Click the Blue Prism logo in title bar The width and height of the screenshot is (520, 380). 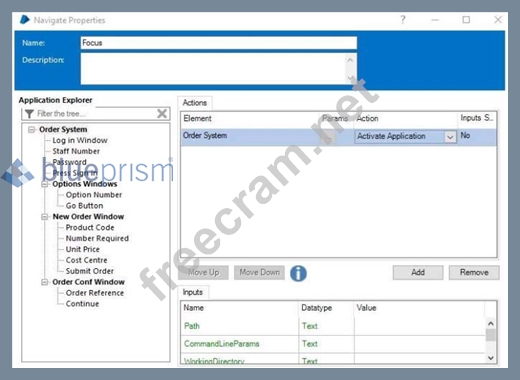(x=25, y=20)
